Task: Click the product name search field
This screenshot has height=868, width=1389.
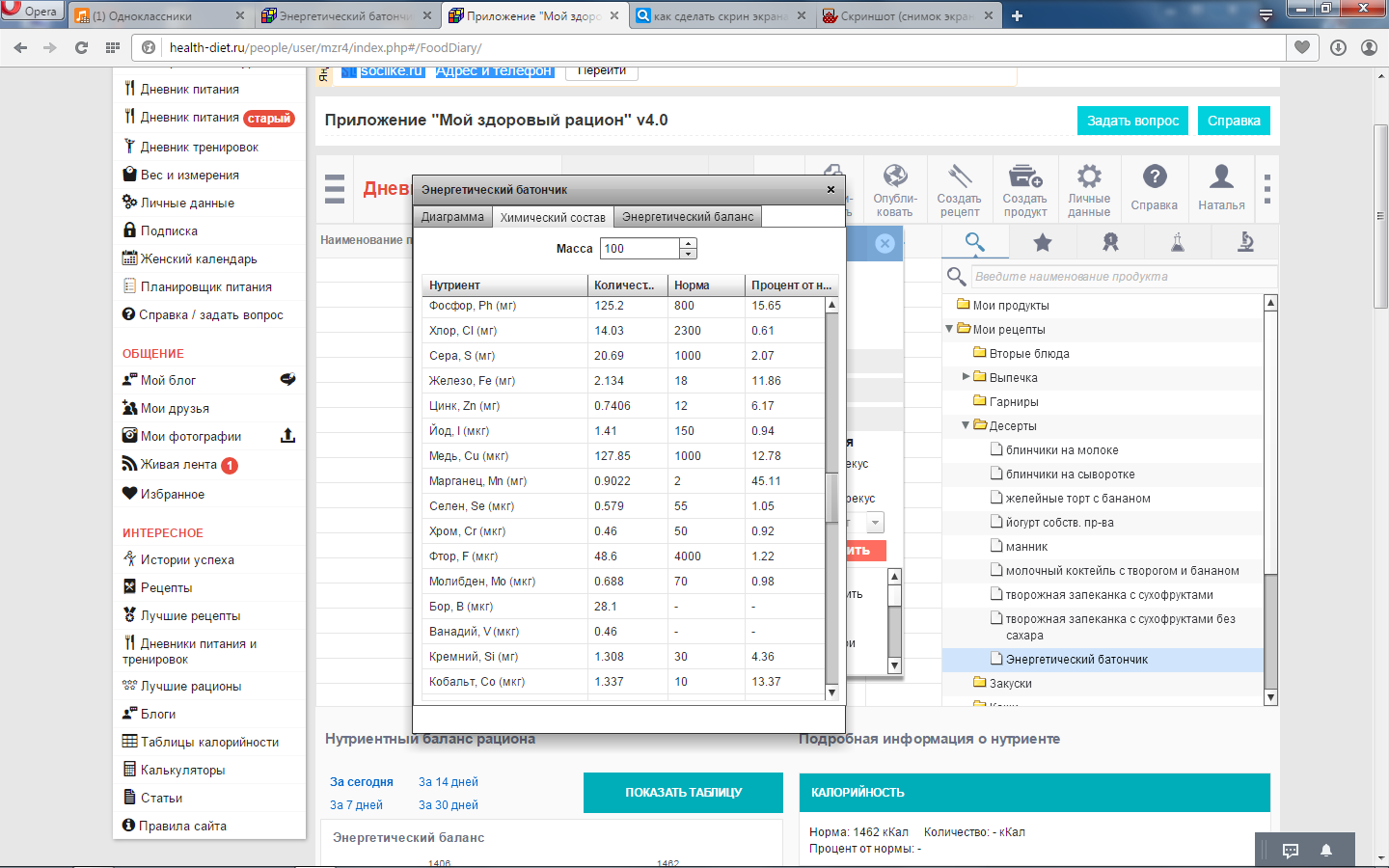Action: (1124, 277)
